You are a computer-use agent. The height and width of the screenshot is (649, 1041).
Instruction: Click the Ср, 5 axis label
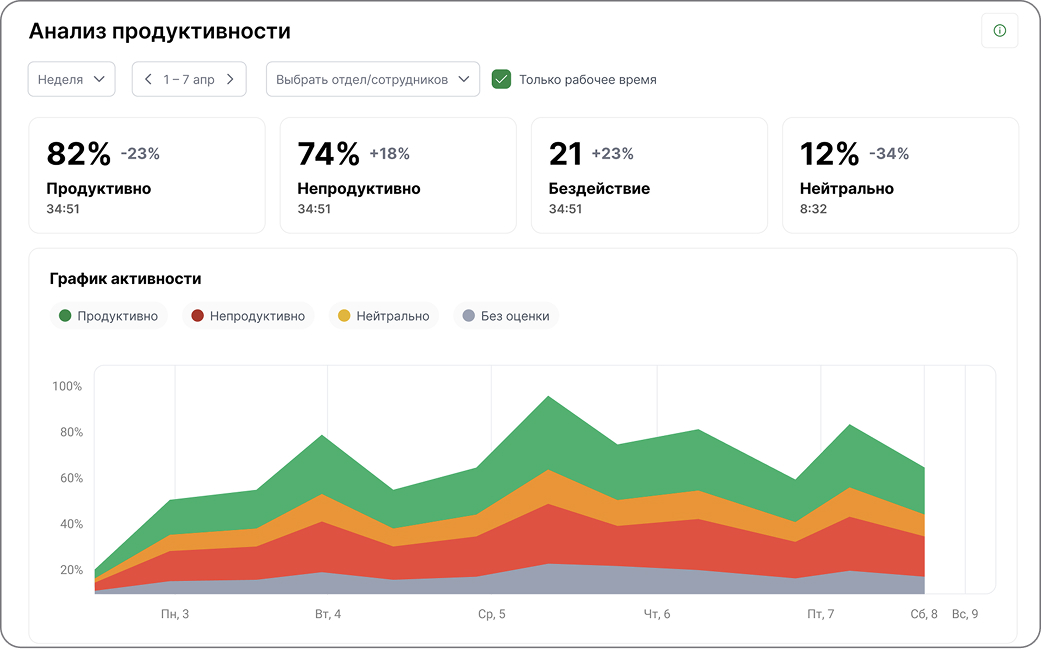tap(491, 614)
